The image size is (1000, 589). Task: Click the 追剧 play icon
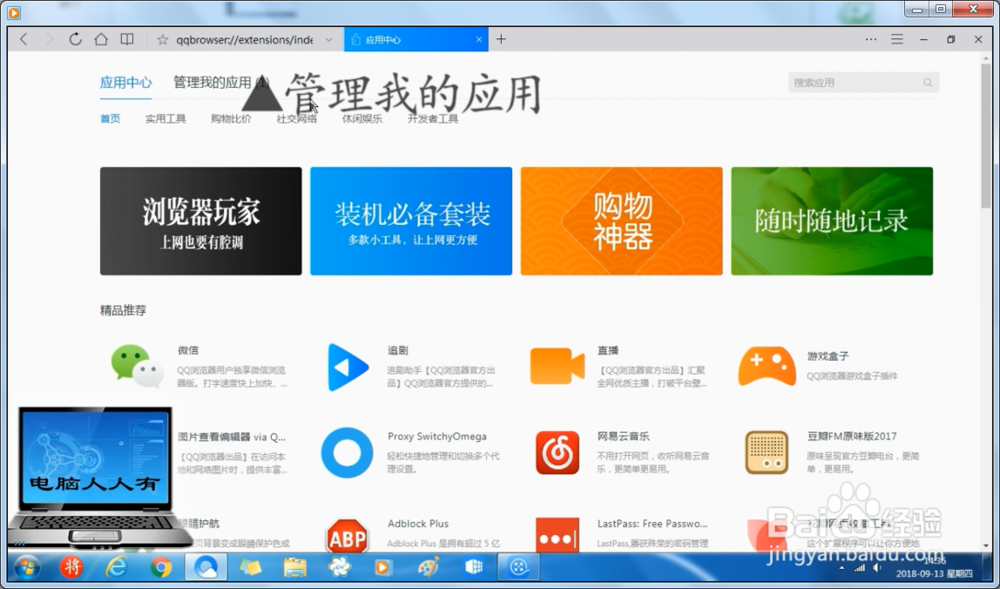[x=348, y=367]
